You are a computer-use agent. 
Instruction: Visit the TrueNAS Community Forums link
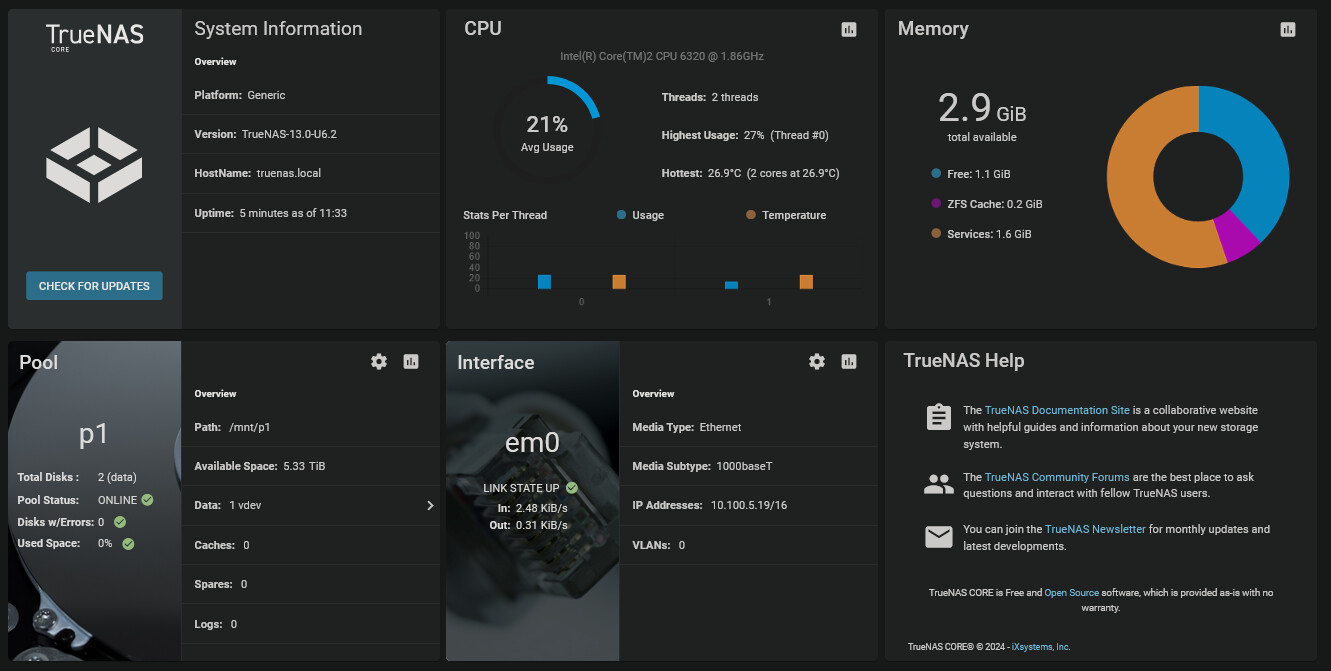click(1057, 477)
